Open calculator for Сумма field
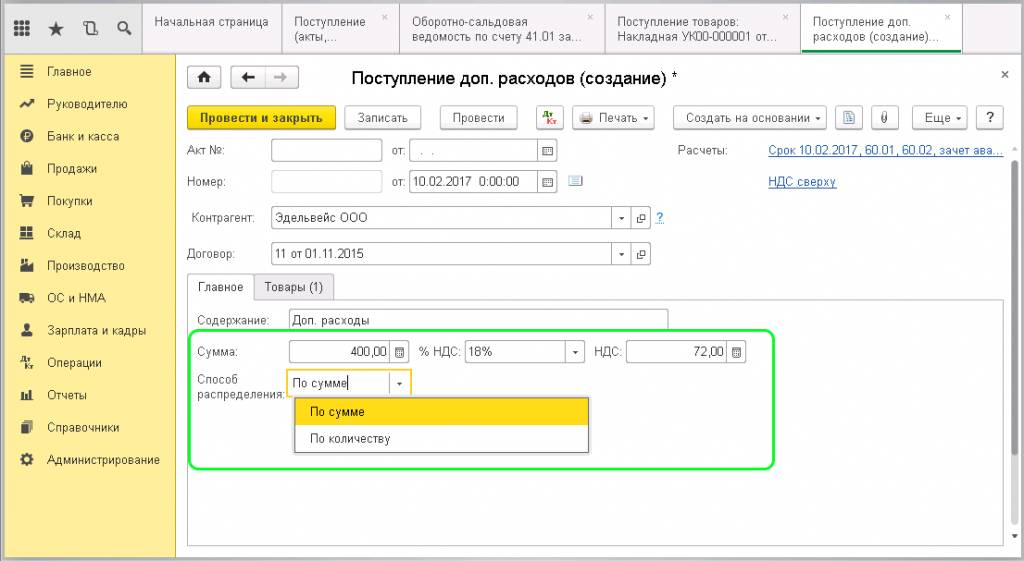The width and height of the screenshot is (1024, 561). 400,352
